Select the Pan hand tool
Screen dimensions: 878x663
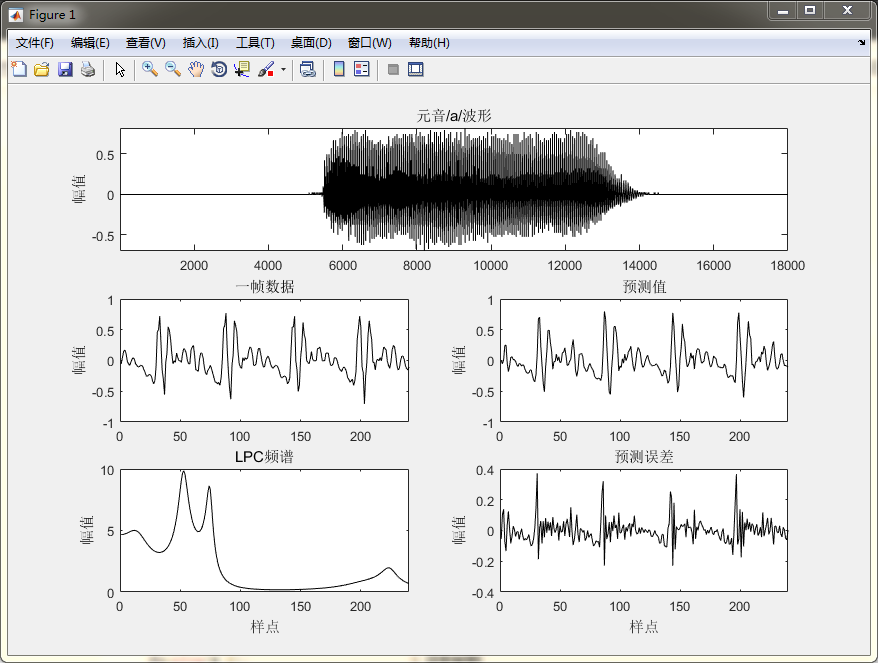(x=195, y=69)
